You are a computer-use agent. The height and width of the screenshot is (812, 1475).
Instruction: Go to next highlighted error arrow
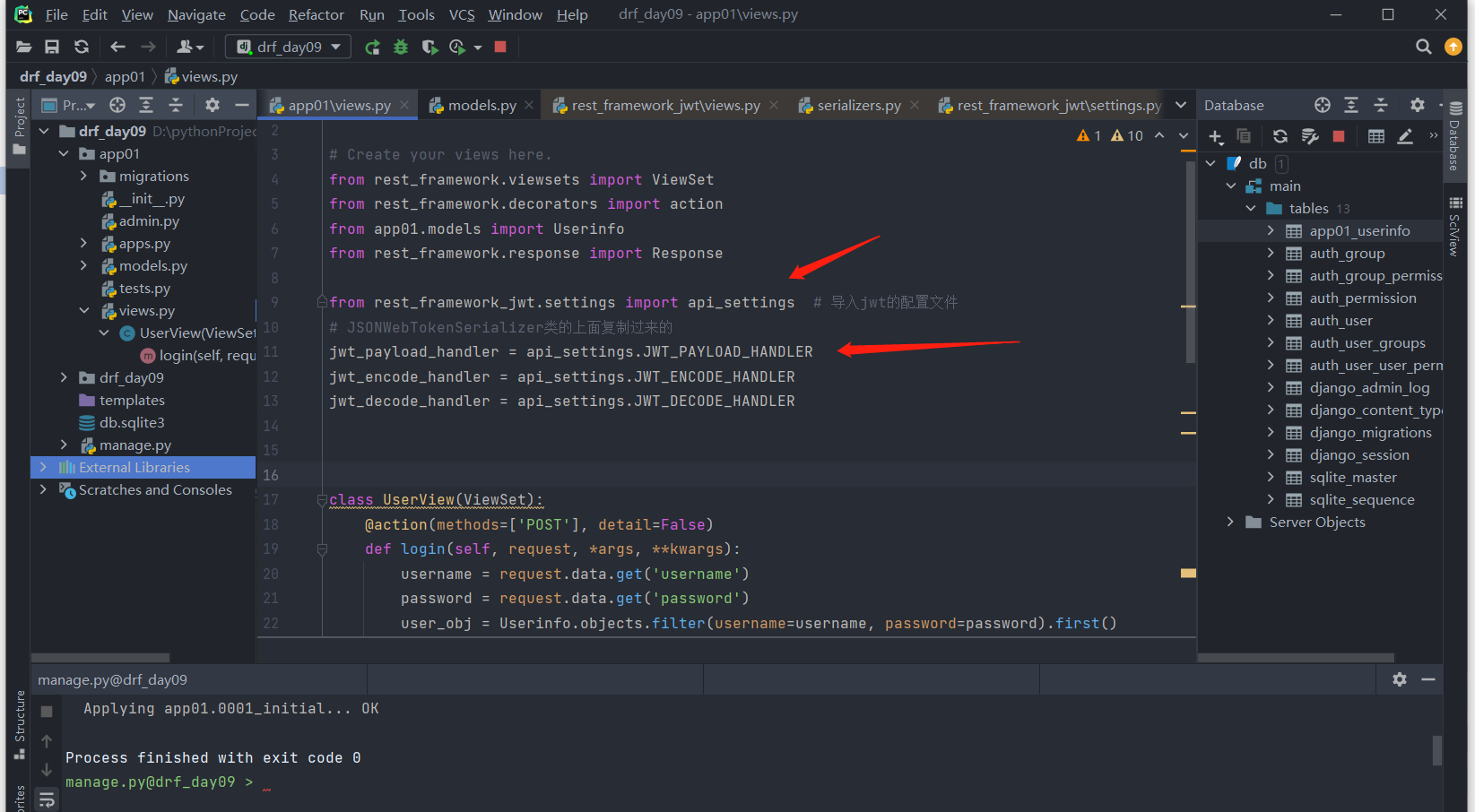[x=1184, y=135]
